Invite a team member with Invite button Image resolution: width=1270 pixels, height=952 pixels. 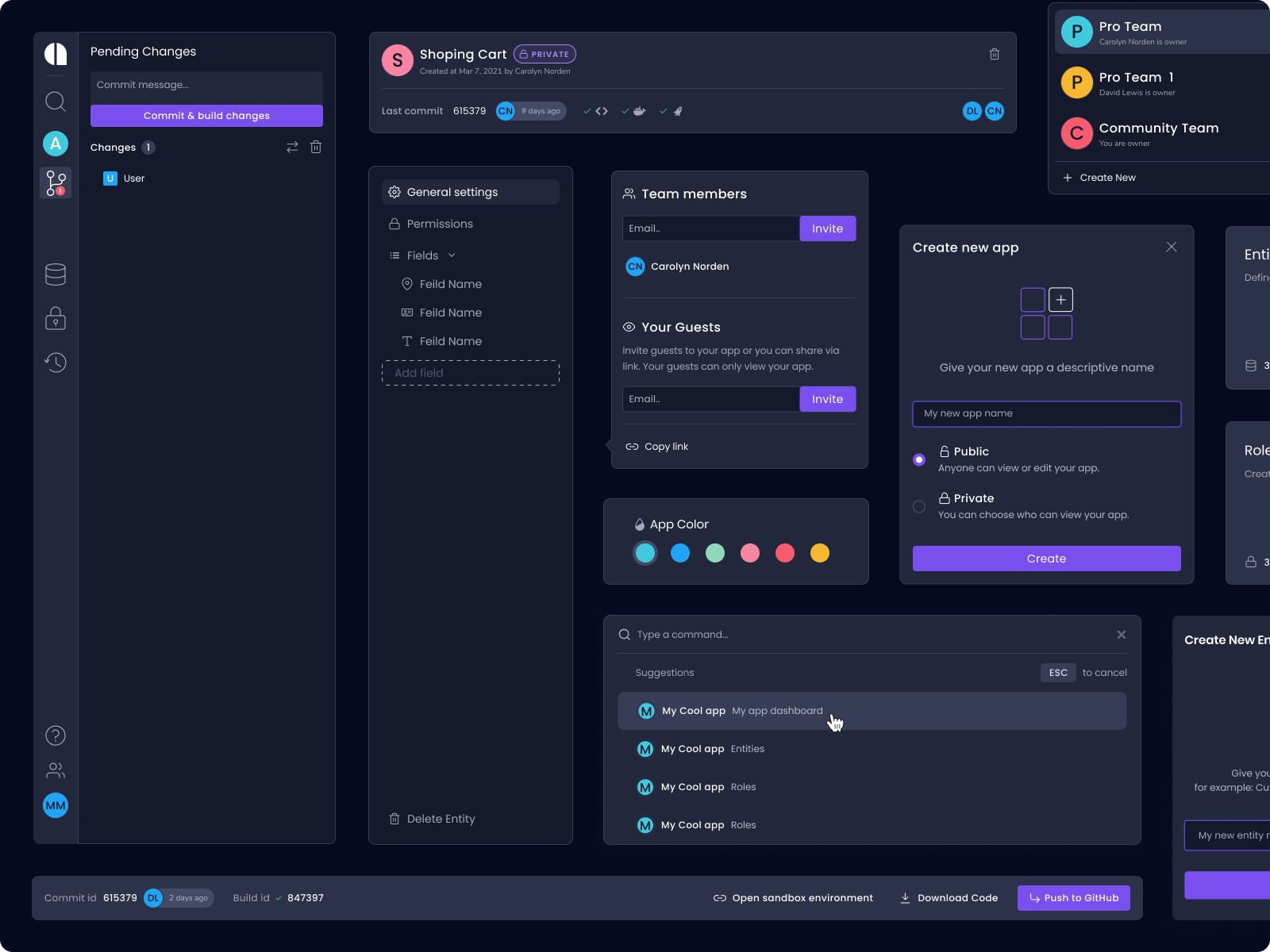point(828,228)
